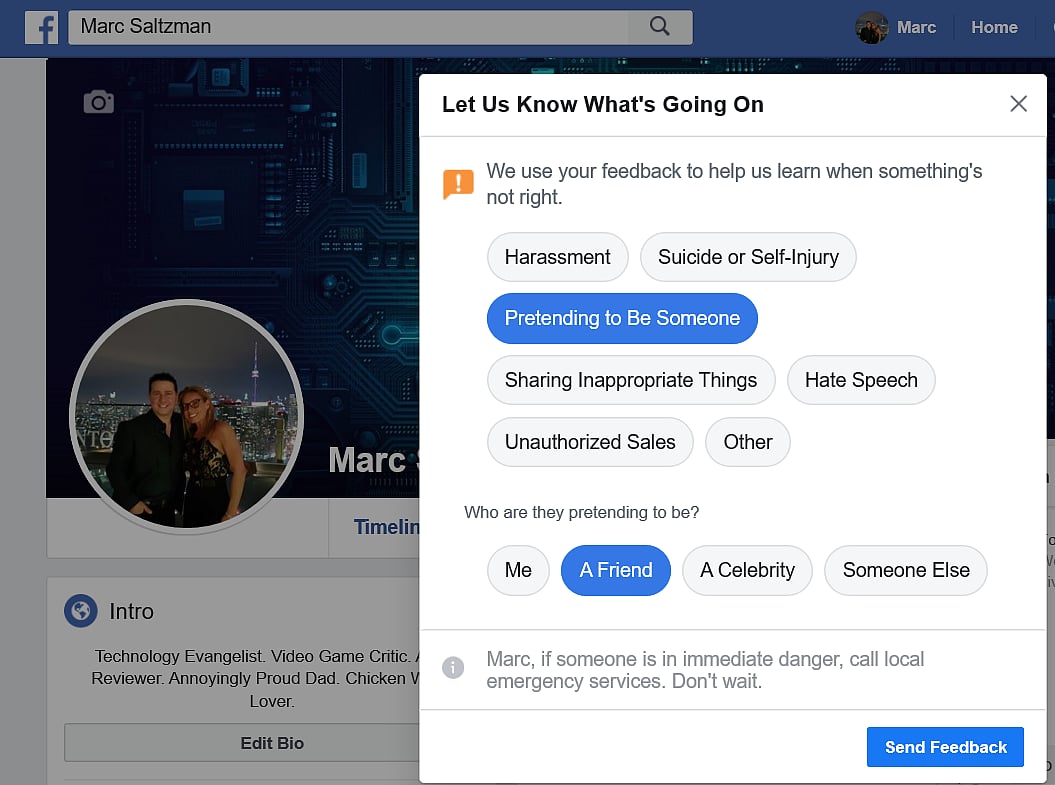Click the orange warning icon in the dialog
Screen dimensions: 1055x785
[x=457, y=182]
